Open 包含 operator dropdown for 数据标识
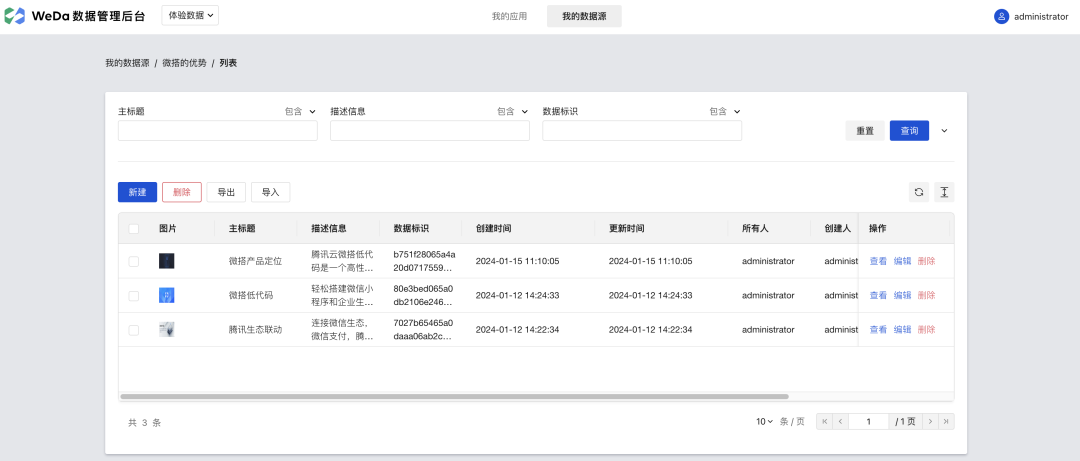 pyautogui.click(x=725, y=111)
